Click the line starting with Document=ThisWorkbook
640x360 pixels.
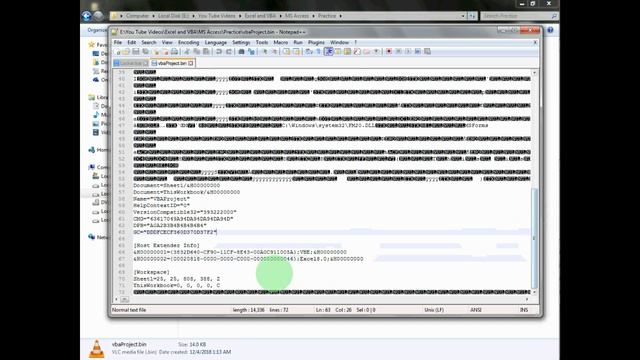187,192
